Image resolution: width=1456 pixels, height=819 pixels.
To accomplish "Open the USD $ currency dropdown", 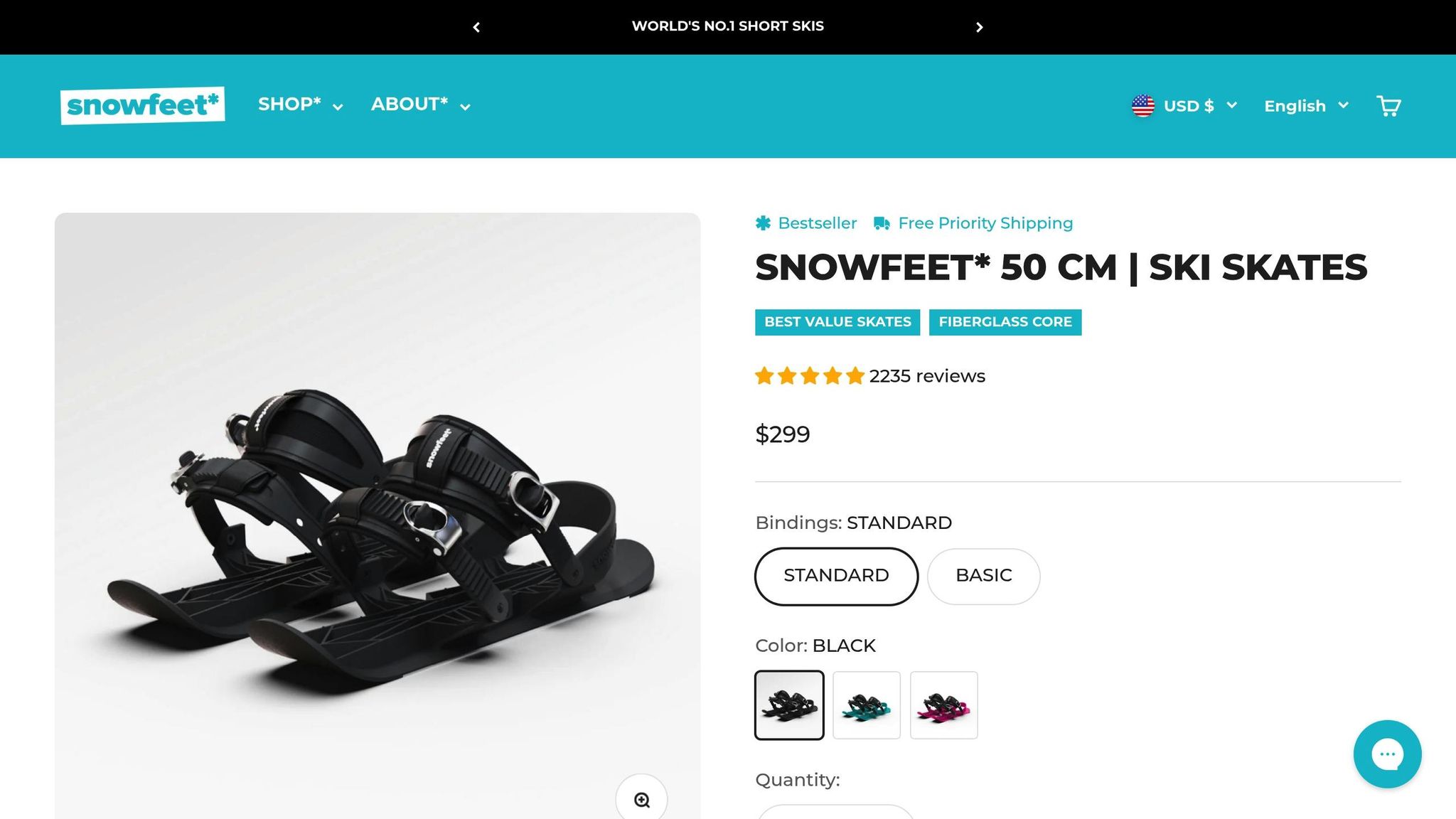I will point(1200,105).
